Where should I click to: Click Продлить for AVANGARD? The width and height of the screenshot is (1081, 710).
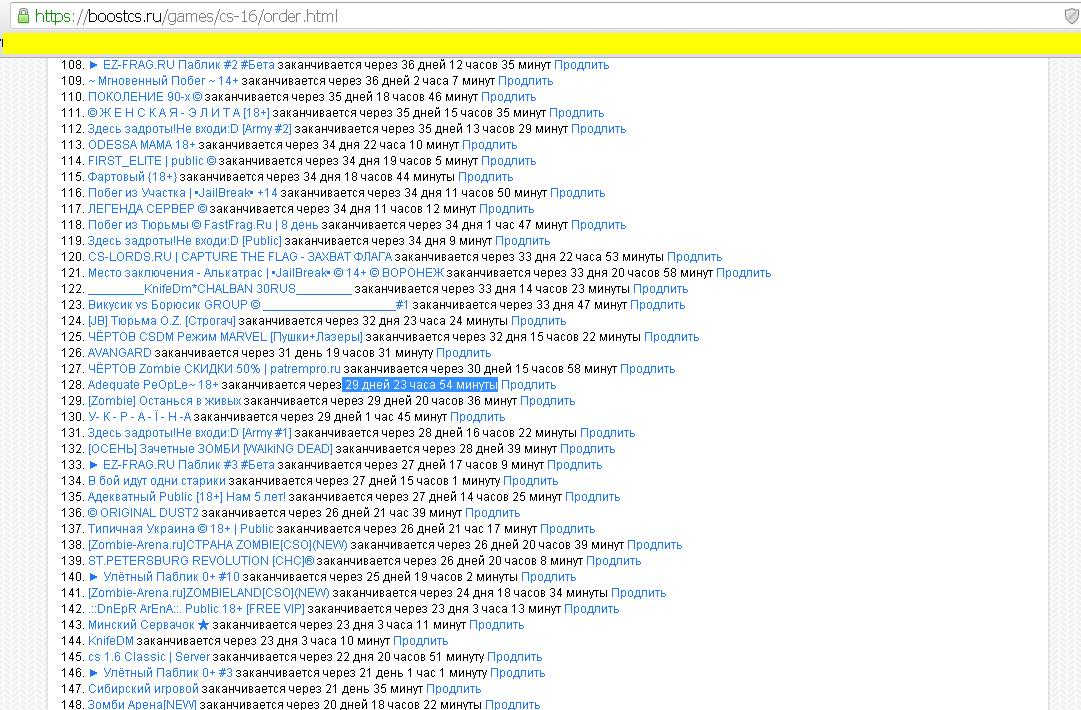(464, 352)
